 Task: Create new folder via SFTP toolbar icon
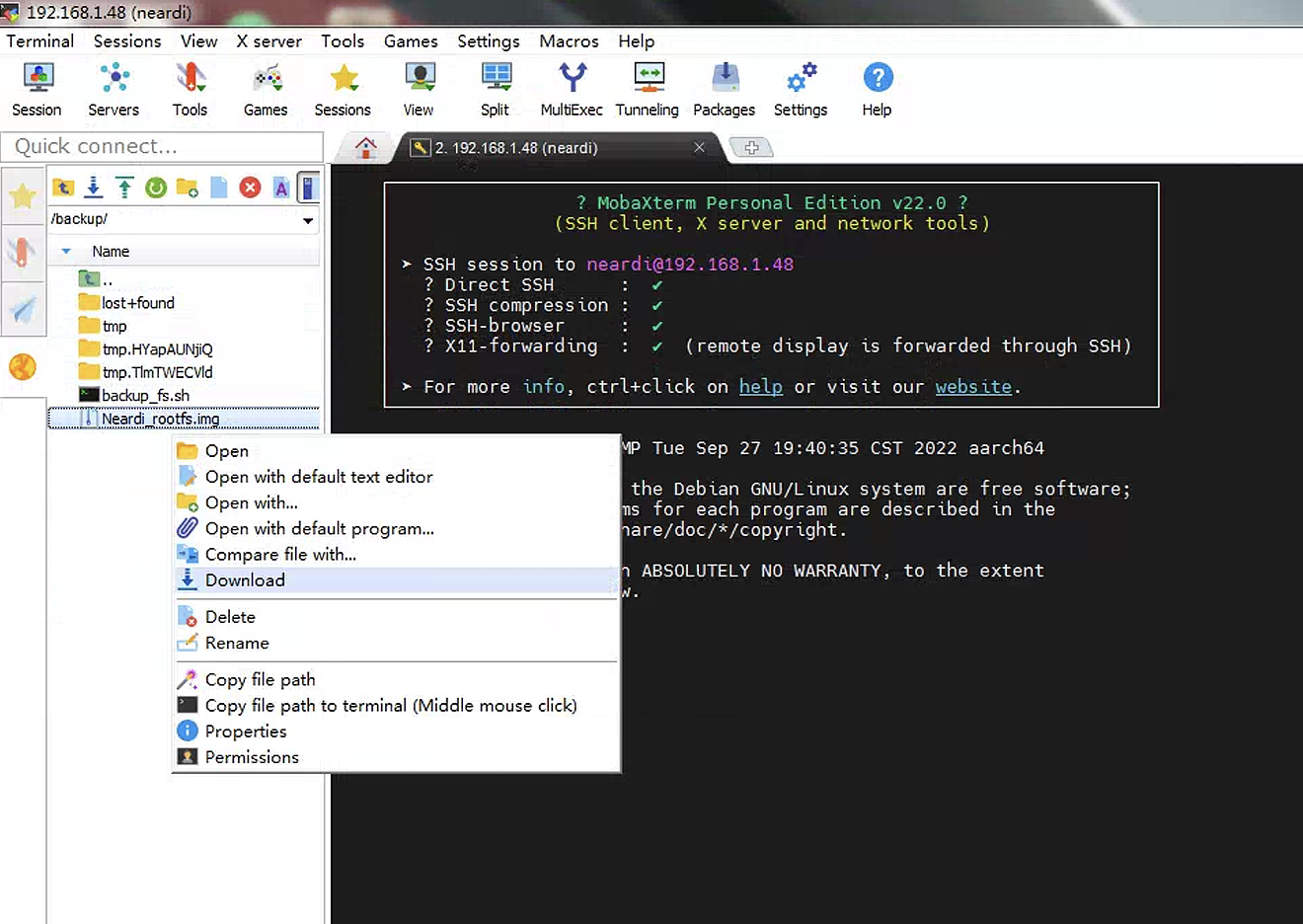click(188, 187)
